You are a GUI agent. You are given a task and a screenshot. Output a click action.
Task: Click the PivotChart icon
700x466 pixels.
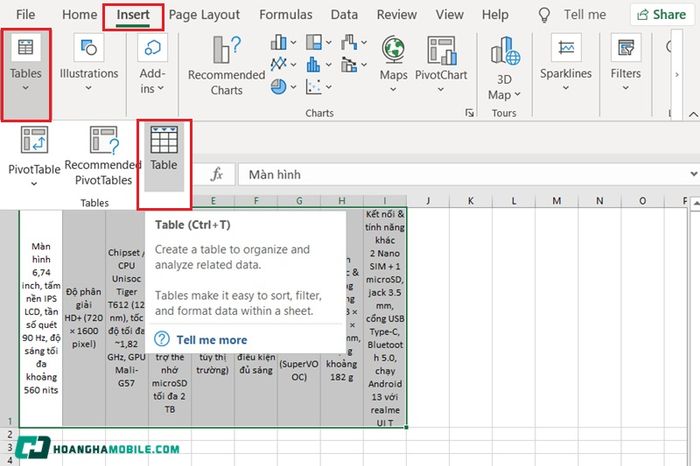tap(441, 50)
